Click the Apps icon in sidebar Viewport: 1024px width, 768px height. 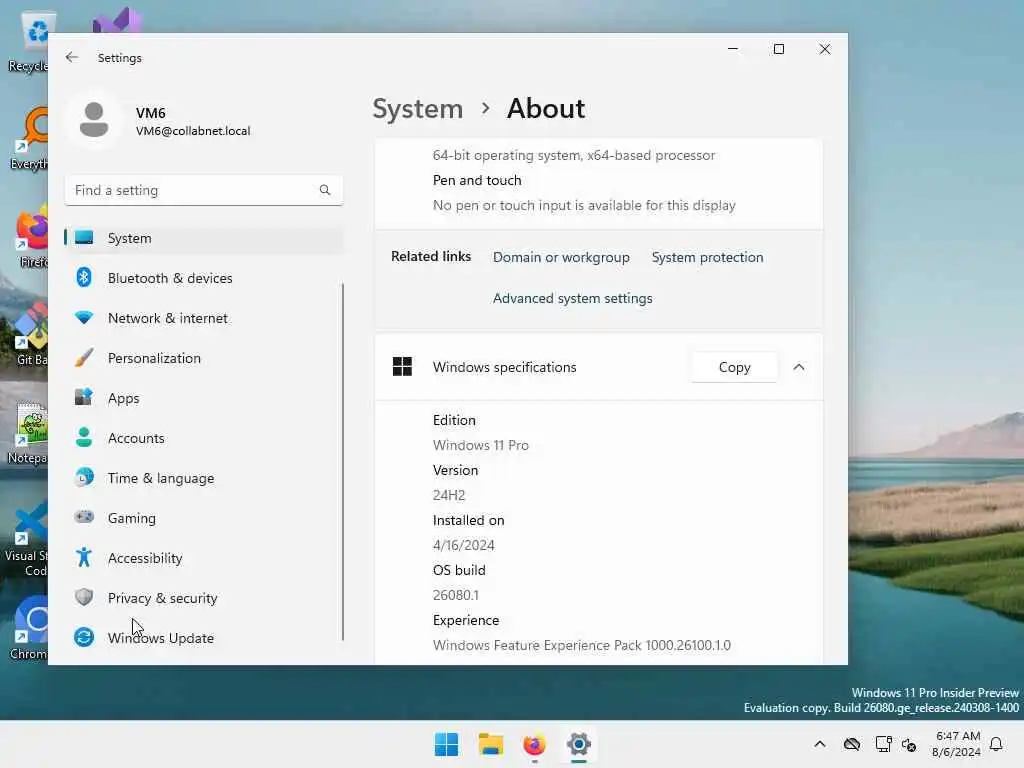(x=84, y=397)
